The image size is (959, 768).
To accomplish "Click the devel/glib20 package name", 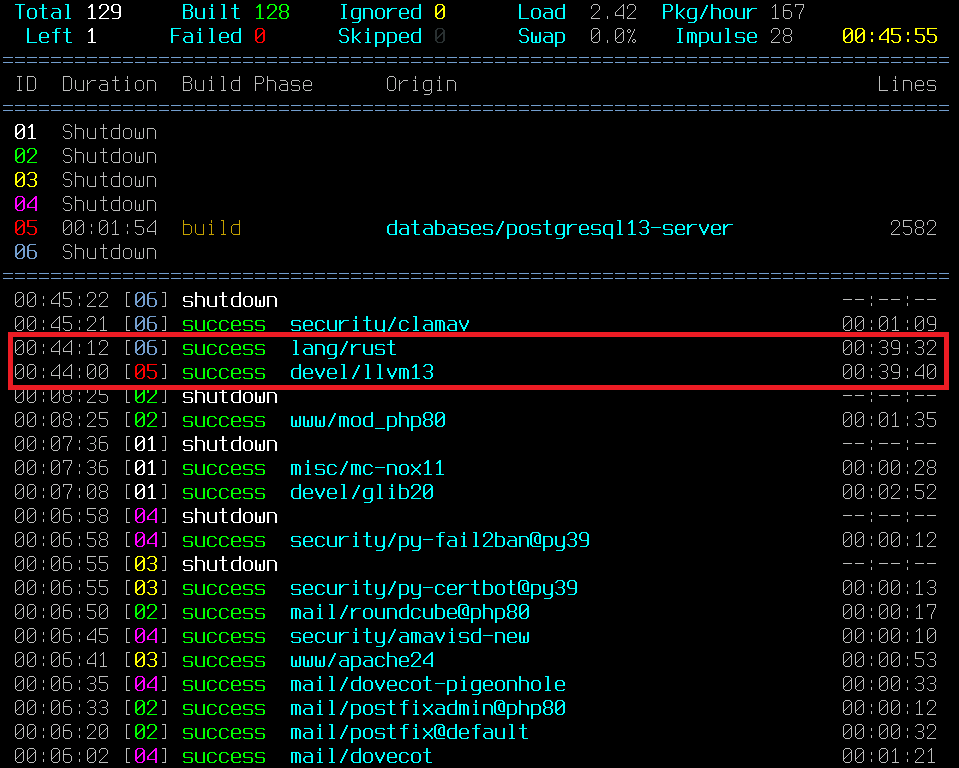I will (x=361, y=492).
